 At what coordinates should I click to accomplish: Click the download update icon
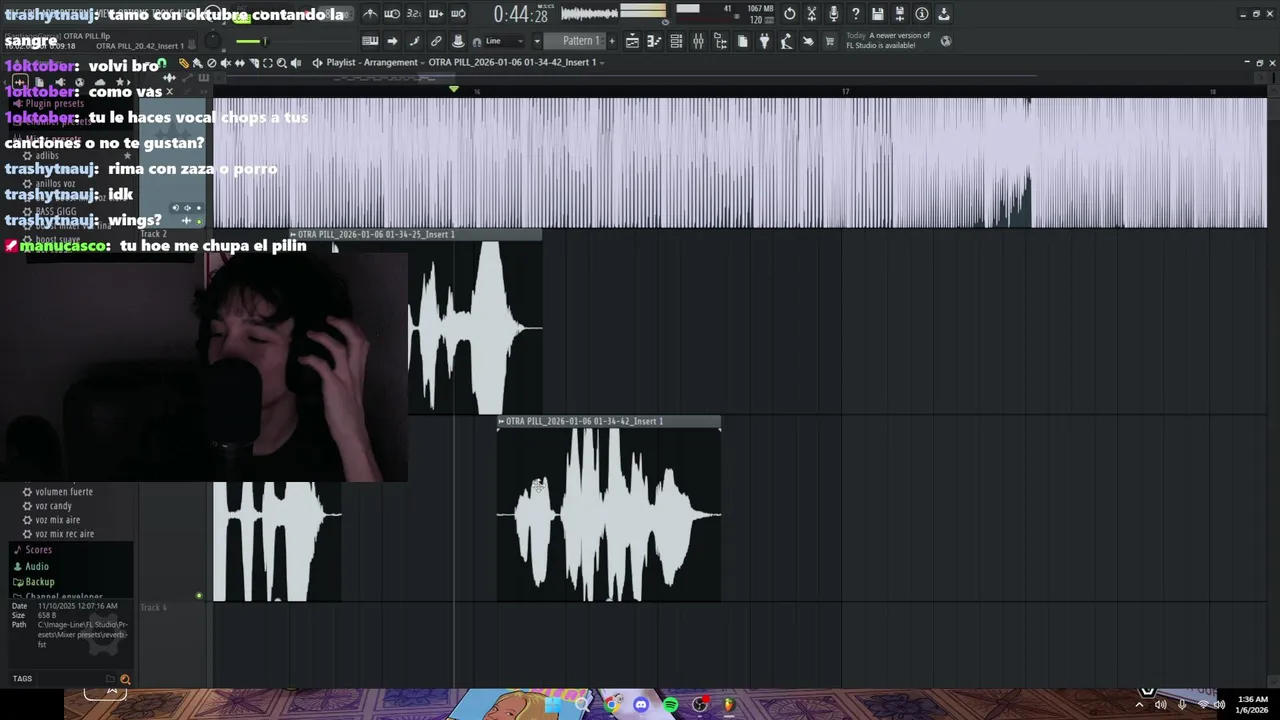click(x=944, y=14)
